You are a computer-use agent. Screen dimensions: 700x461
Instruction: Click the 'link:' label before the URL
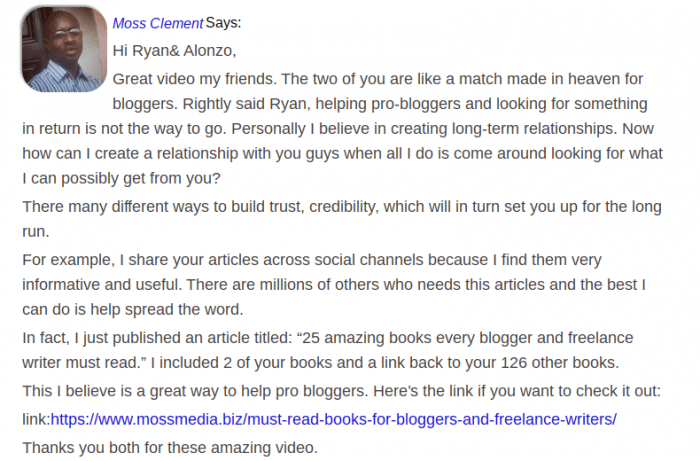[x=36, y=419]
